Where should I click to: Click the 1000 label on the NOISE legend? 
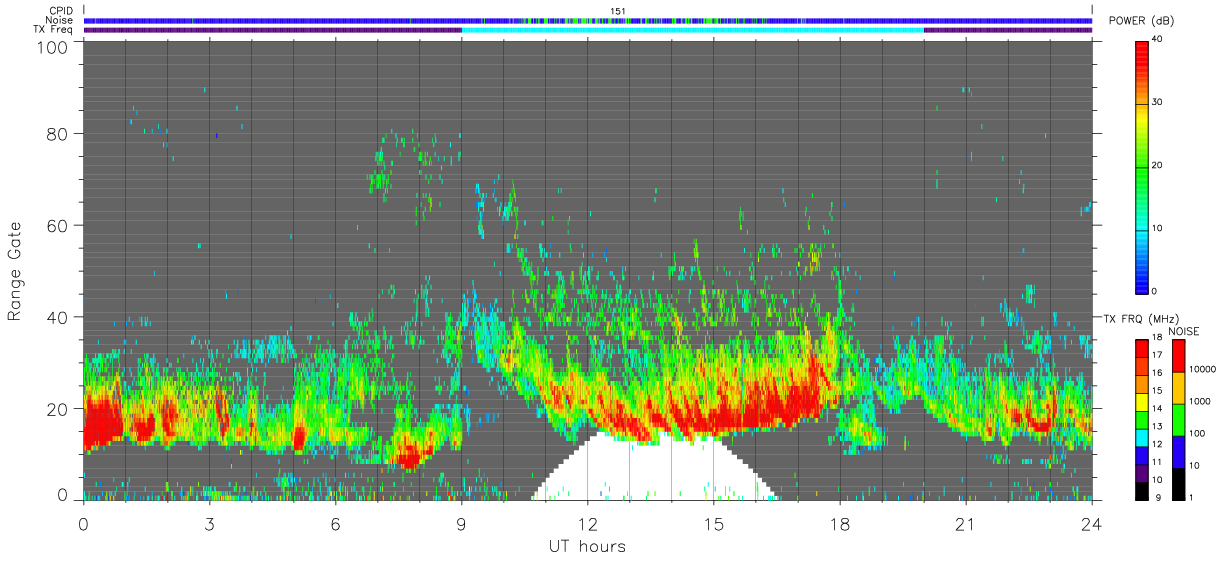click(x=1199, y=401)
